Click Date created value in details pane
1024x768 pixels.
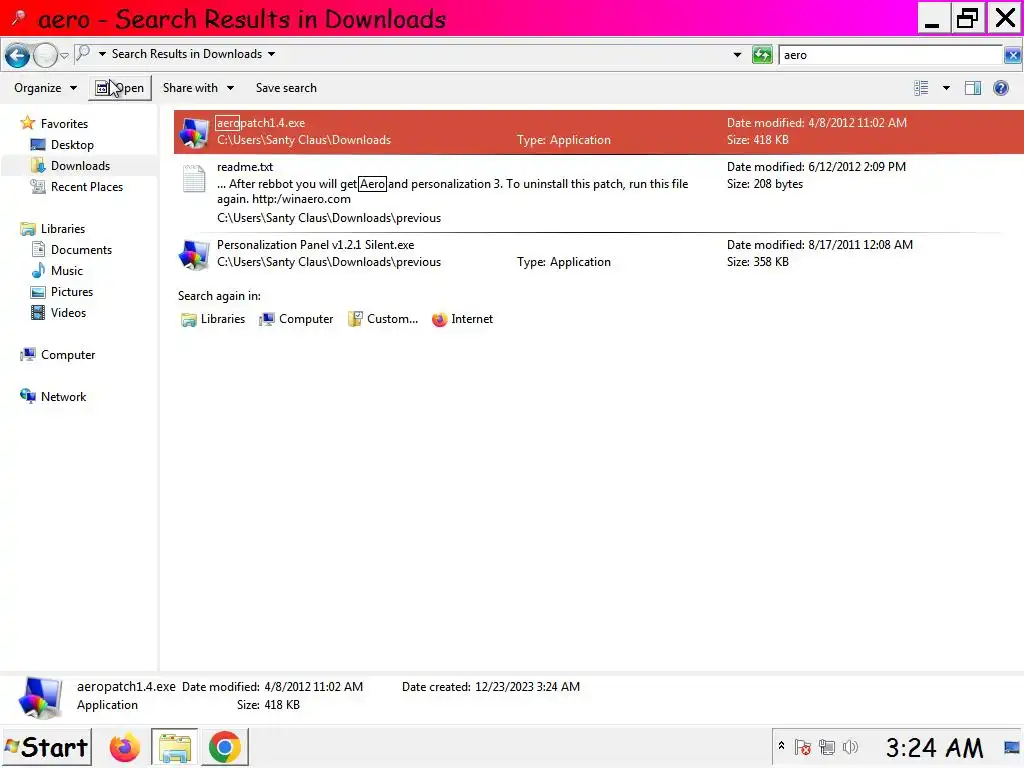tap(527, 686)
